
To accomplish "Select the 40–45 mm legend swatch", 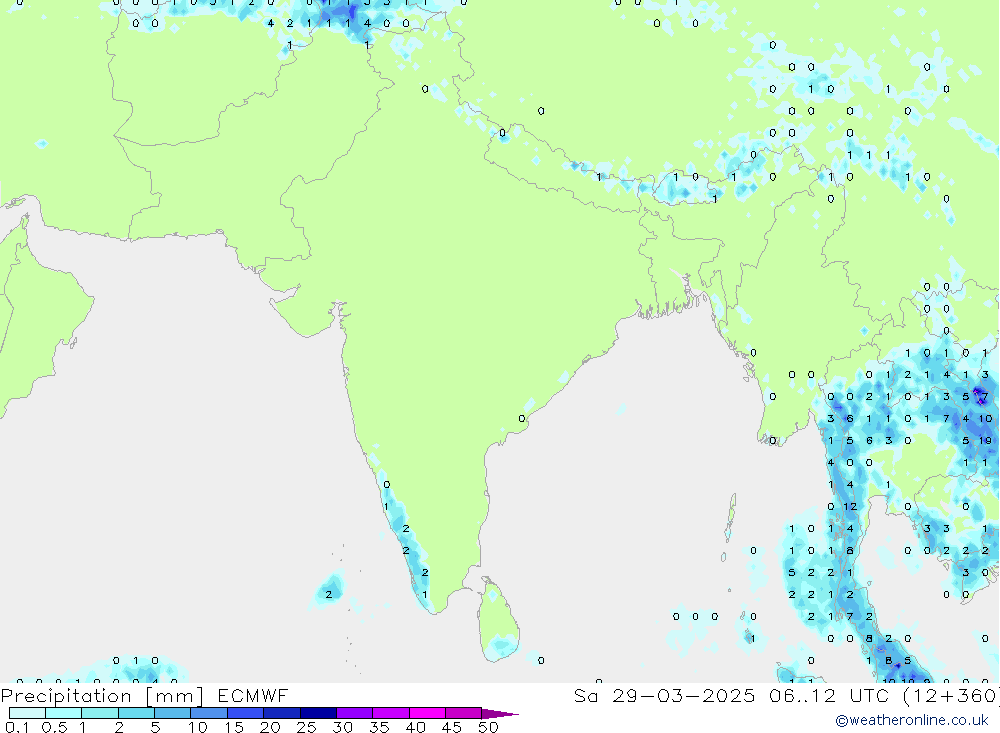I will click(427, 713).
